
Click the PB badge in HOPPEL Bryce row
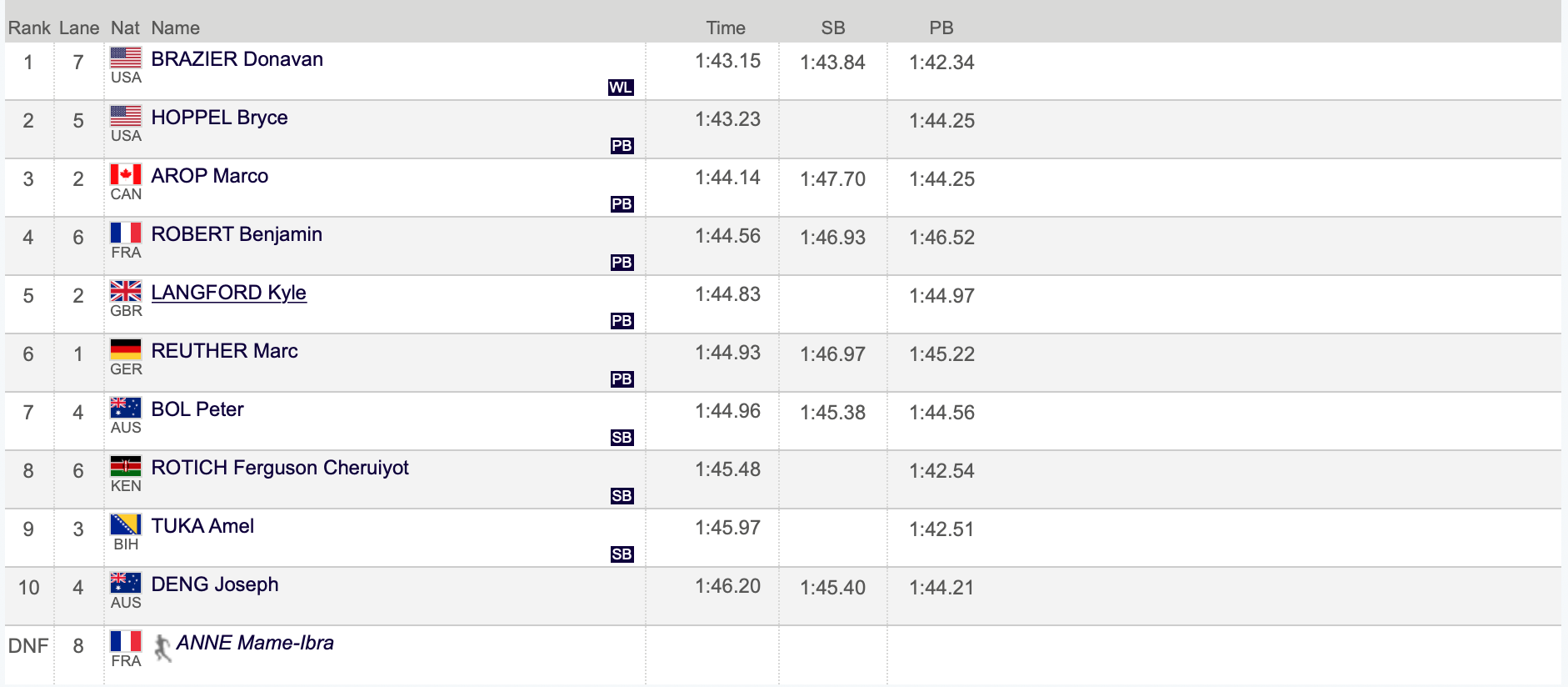[622, 146]
